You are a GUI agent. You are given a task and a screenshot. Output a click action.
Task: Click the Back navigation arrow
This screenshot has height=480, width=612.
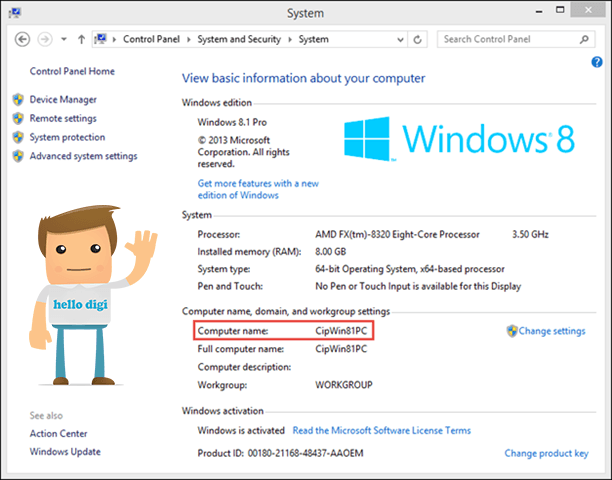point(22,39)
